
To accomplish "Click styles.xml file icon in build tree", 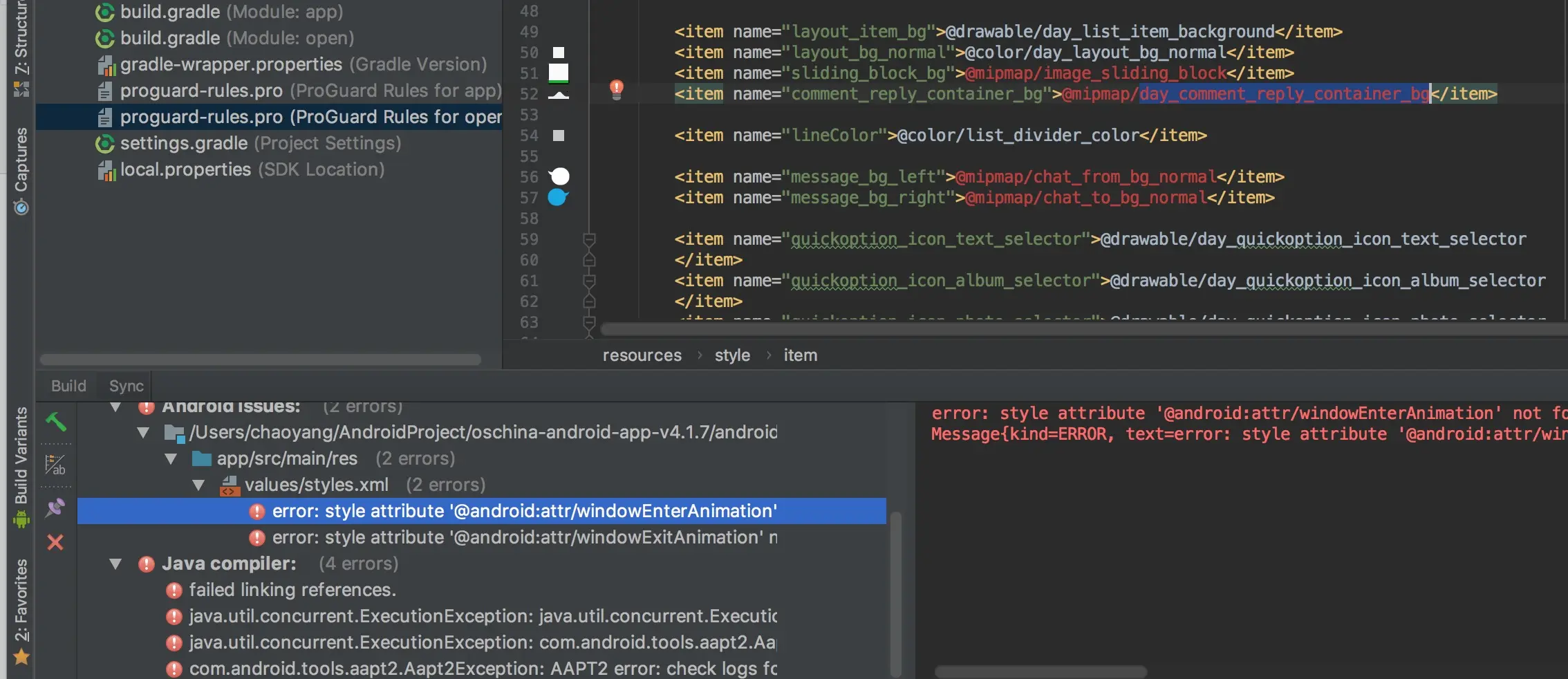I will tap(230, 485).
